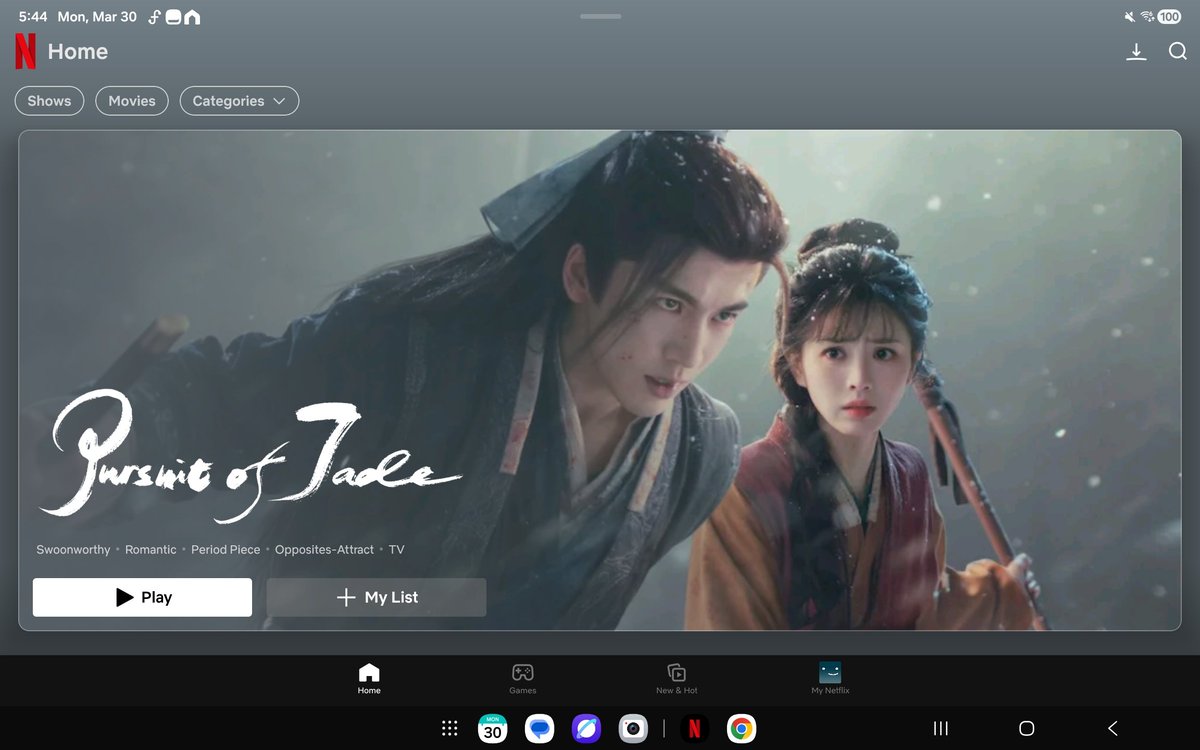Tap the house notification icon in status bar

pos(192,17)
